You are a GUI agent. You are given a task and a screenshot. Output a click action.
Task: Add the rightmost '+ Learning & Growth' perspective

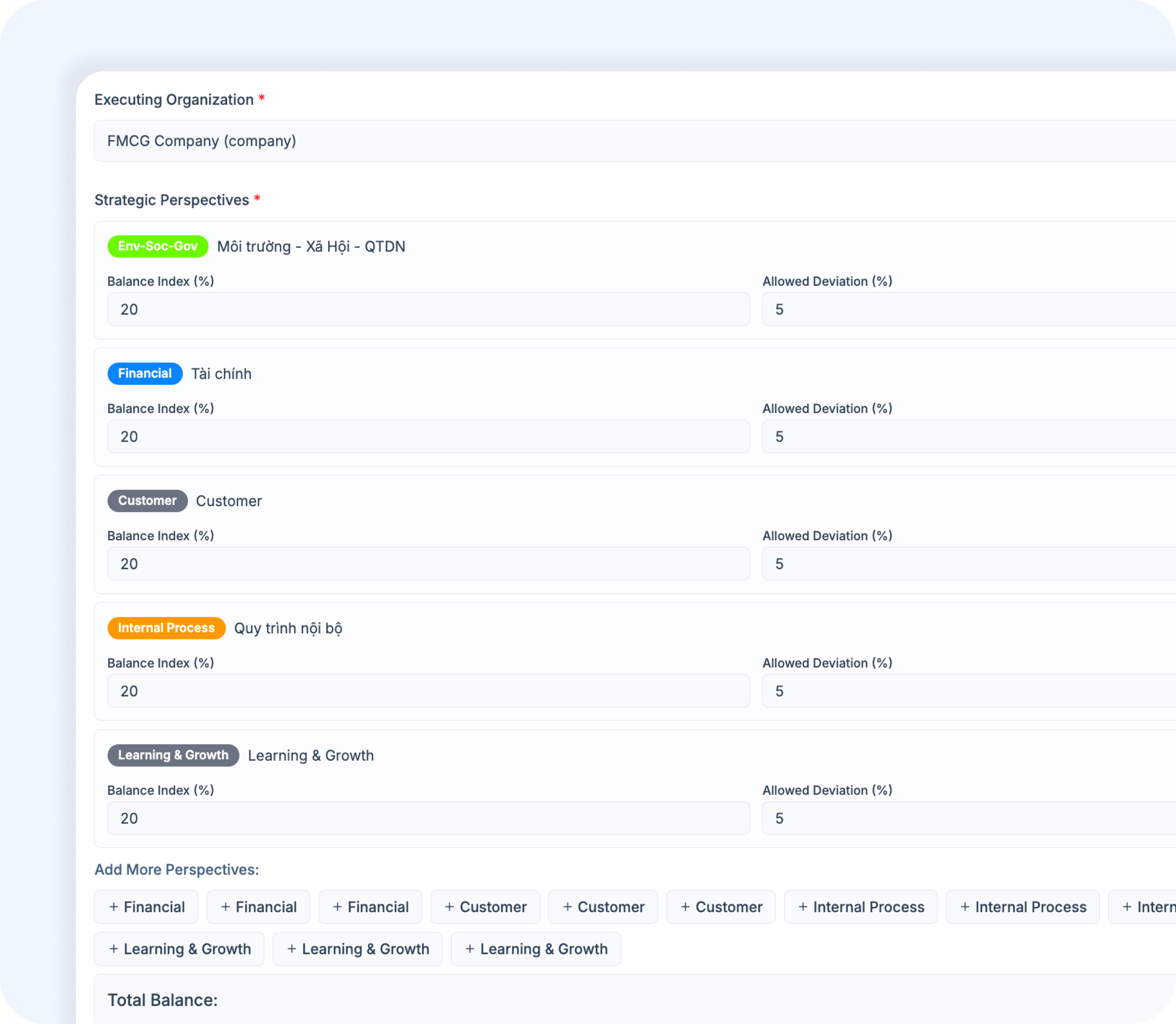tap(535, 949)
